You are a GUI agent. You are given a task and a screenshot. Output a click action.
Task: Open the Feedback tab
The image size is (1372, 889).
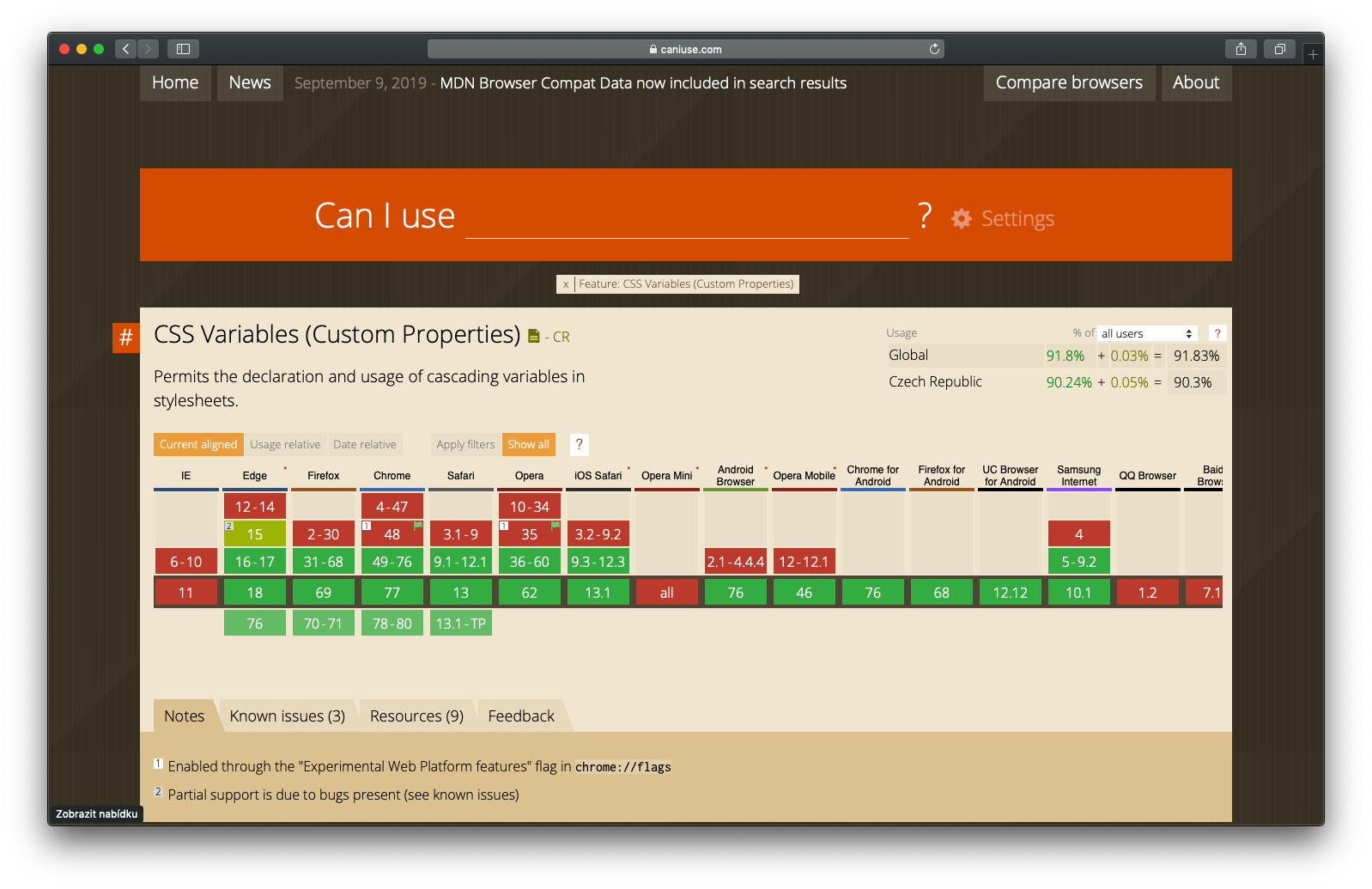coord(521,715)
